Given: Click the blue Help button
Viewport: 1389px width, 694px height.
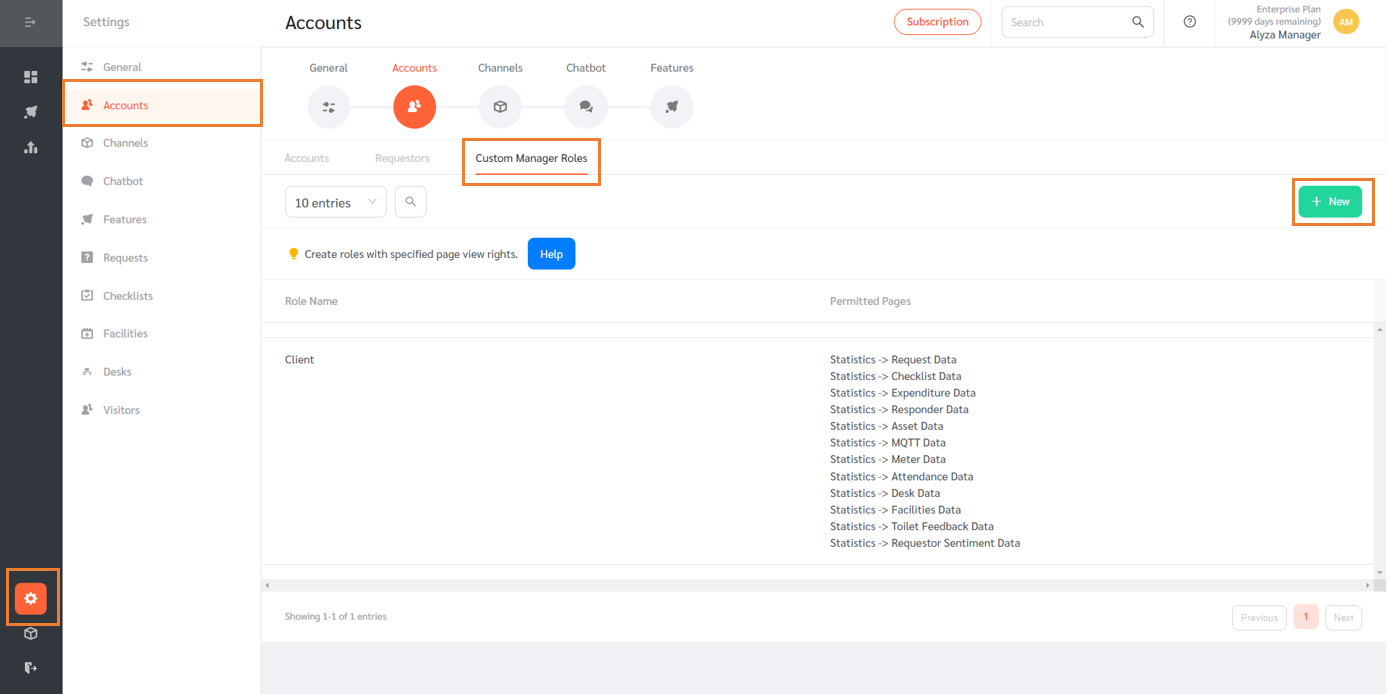Looking at the screenshot, I should [x=551, y=253].
